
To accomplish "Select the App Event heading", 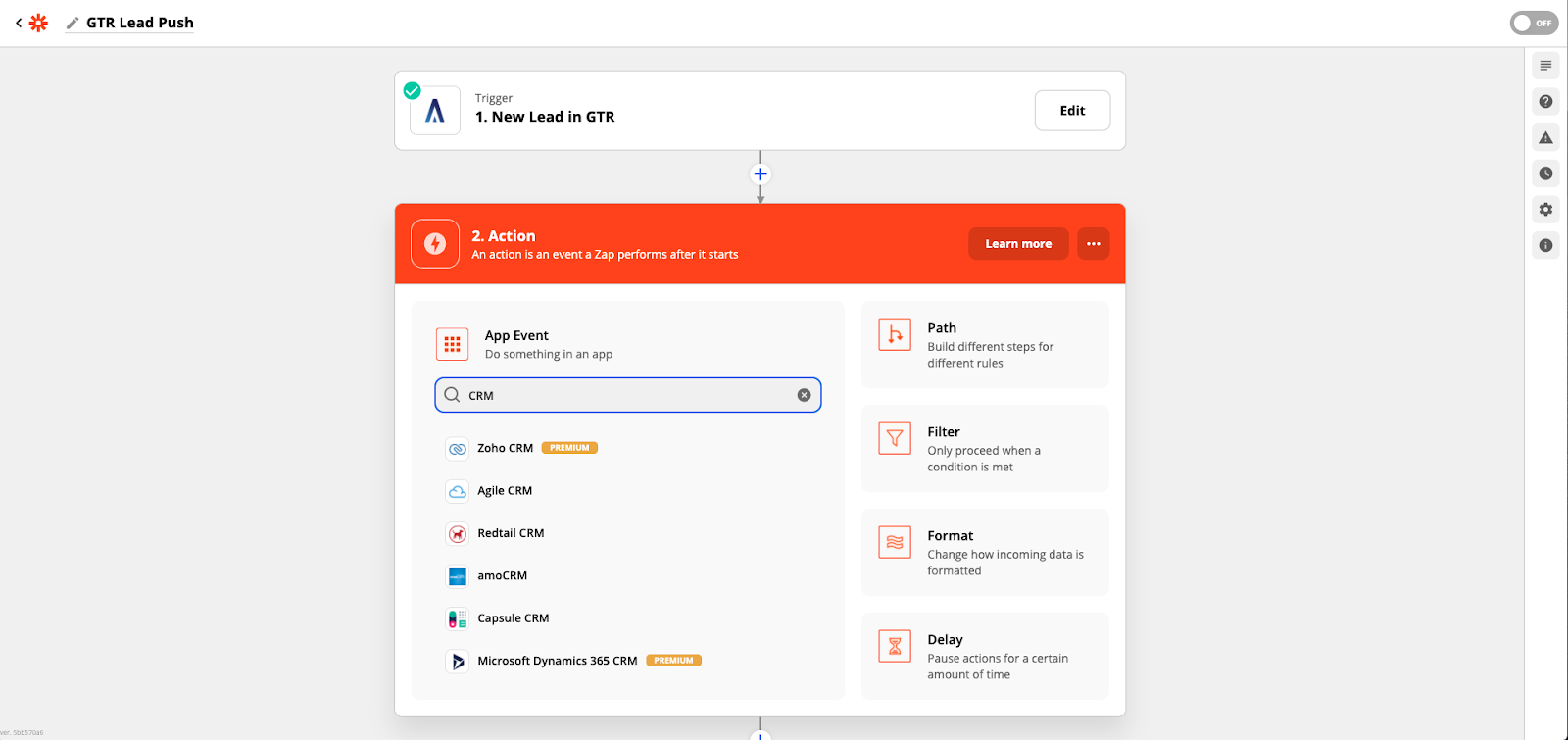I will (x=516, y=335).
